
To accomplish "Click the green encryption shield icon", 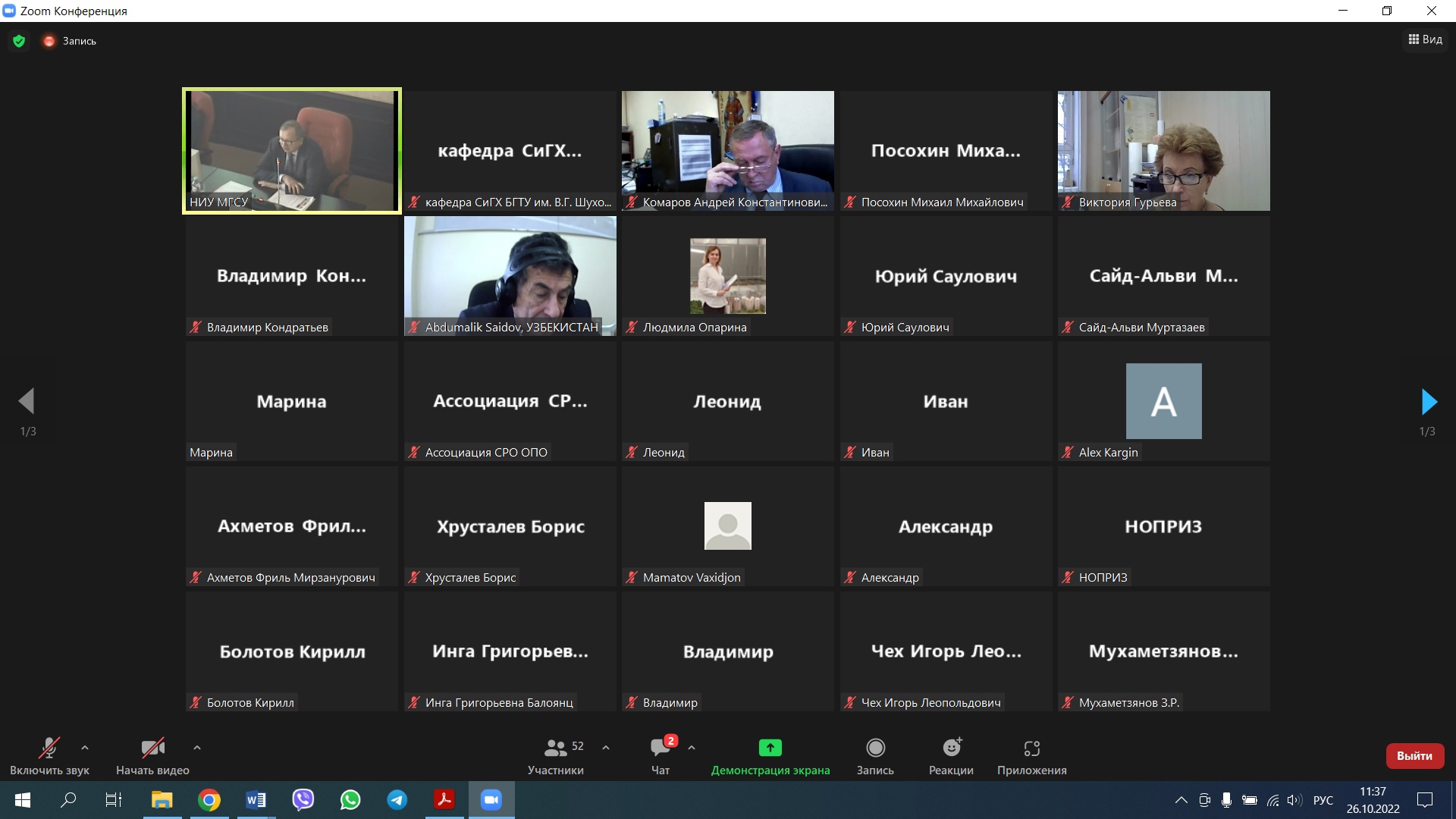I will click(19, 41).
